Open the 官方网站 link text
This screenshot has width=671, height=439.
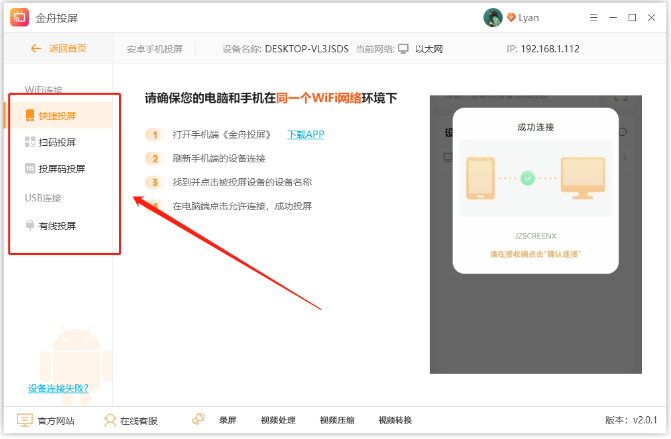pos(56,421)
